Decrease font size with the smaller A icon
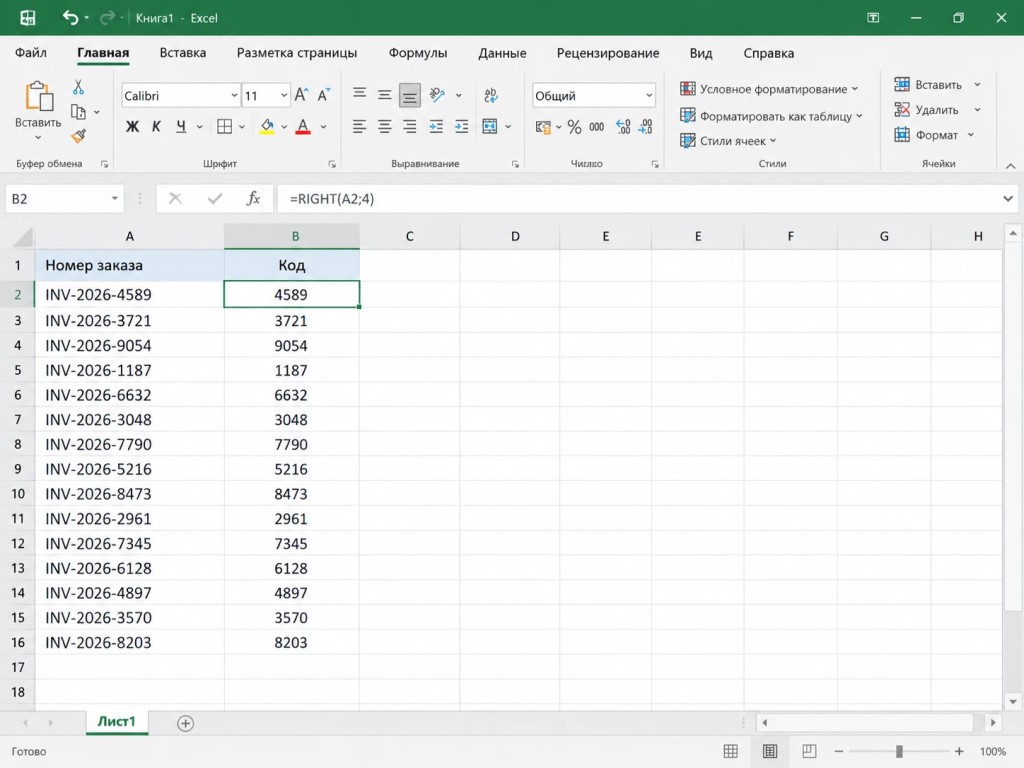This screenshot has height=768, width=1024. point(324,95)
